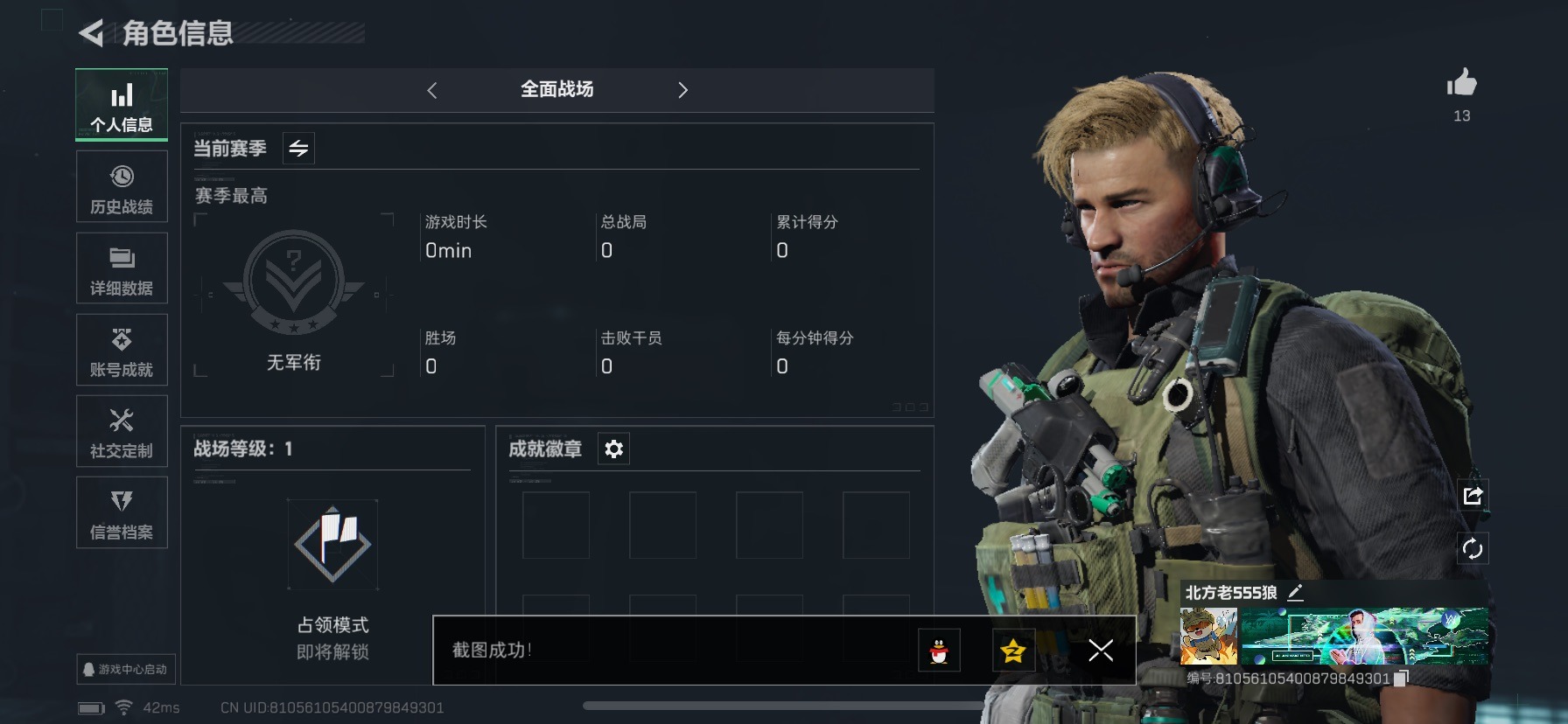The height and width of the screenshot is (724, 1568).
Task: Click the thumbs-up like icon
Action: click(x=1461, y=83)
